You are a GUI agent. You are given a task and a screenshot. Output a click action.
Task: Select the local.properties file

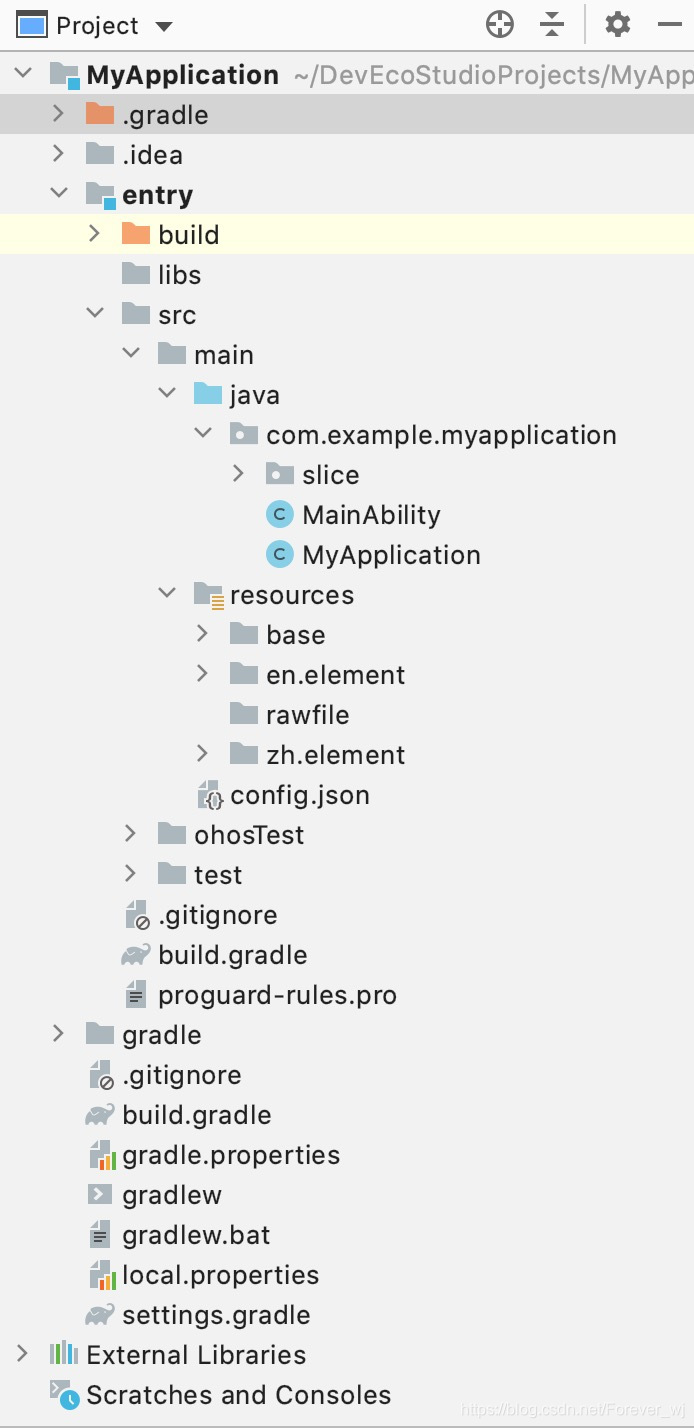pyautogui.click(x=220, y=1275)
